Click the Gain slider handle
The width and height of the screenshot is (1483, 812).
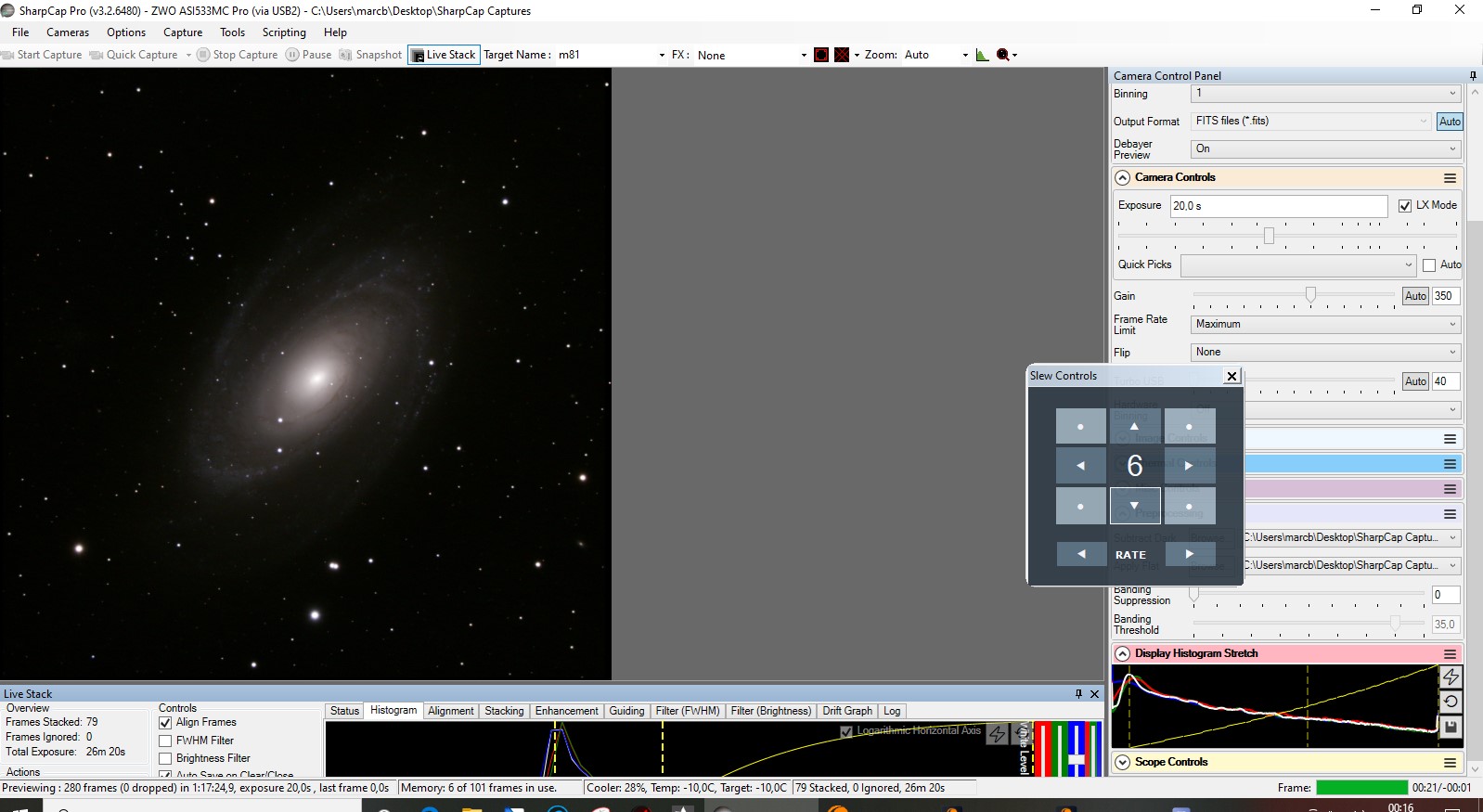[x=1310, y=295]
